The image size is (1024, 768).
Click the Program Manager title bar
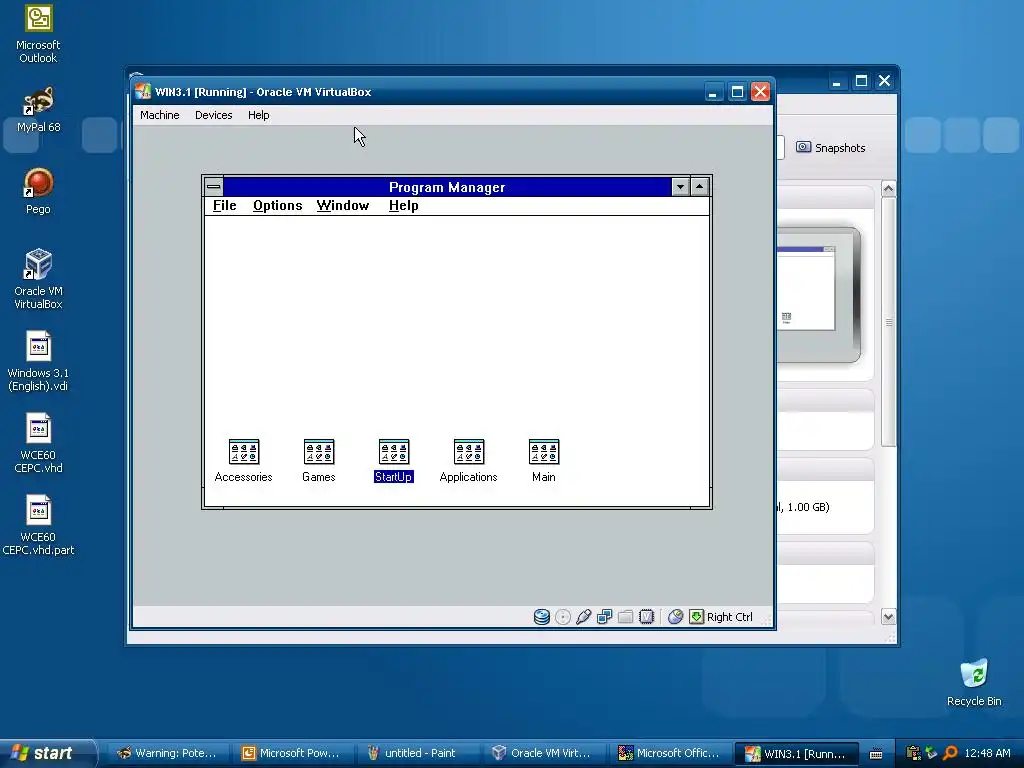coord(447,187)
